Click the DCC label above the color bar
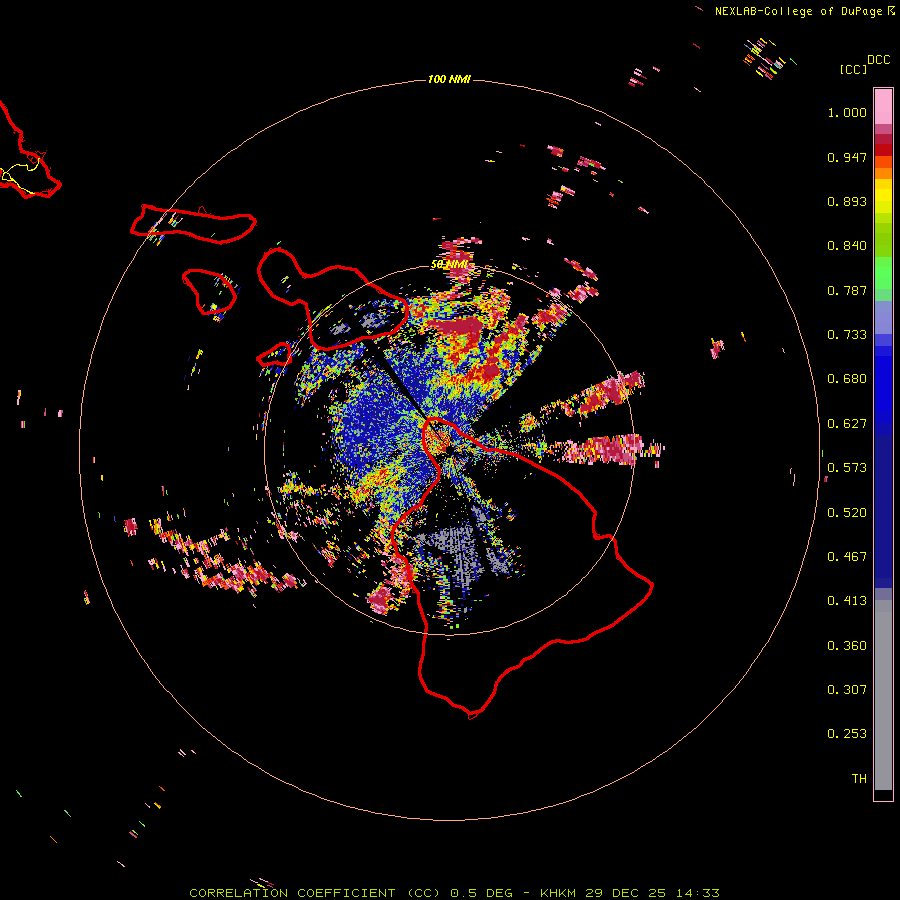This screenshot has width=900, height=900. [879, 60]
